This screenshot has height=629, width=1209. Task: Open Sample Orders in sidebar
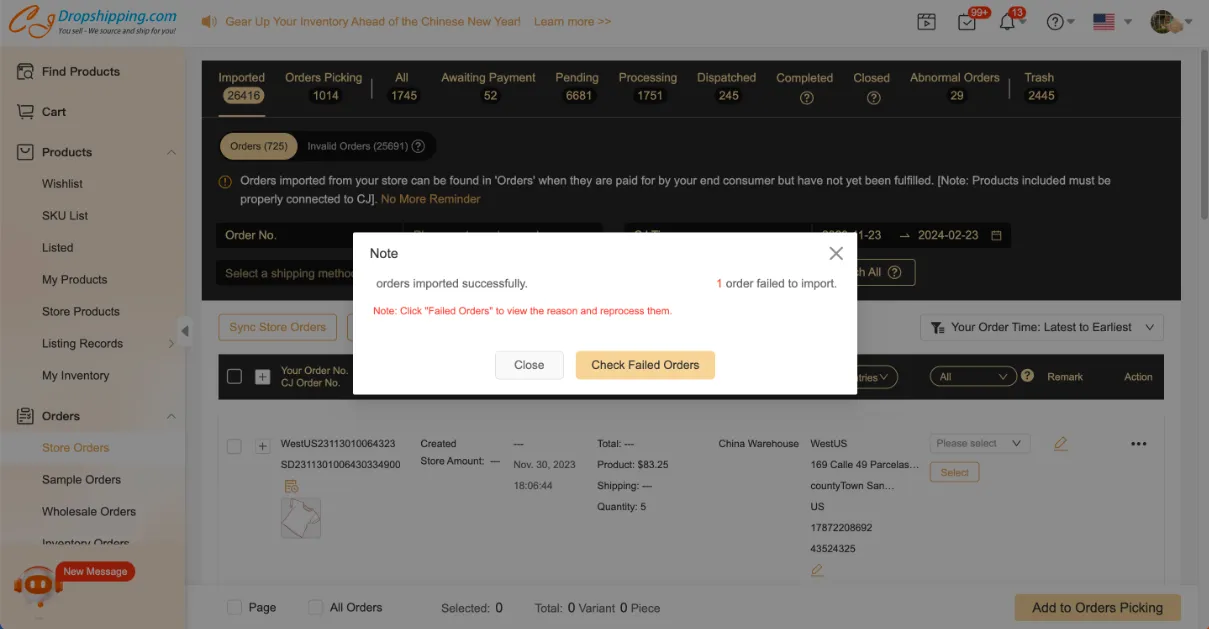point(81,480)
